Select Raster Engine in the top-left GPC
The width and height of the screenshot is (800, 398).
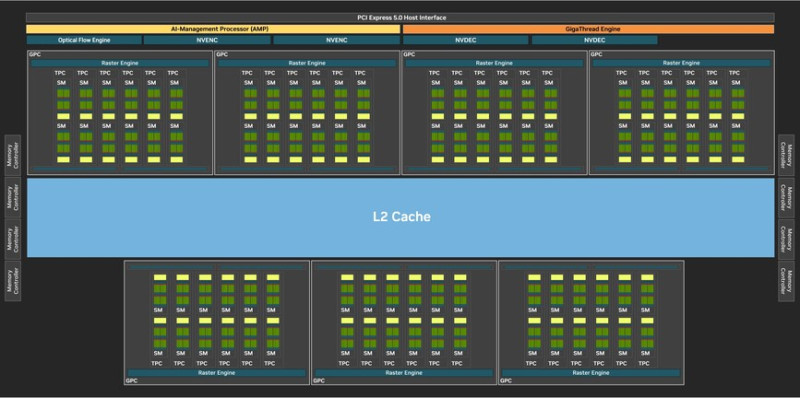(x=120, y=63)
